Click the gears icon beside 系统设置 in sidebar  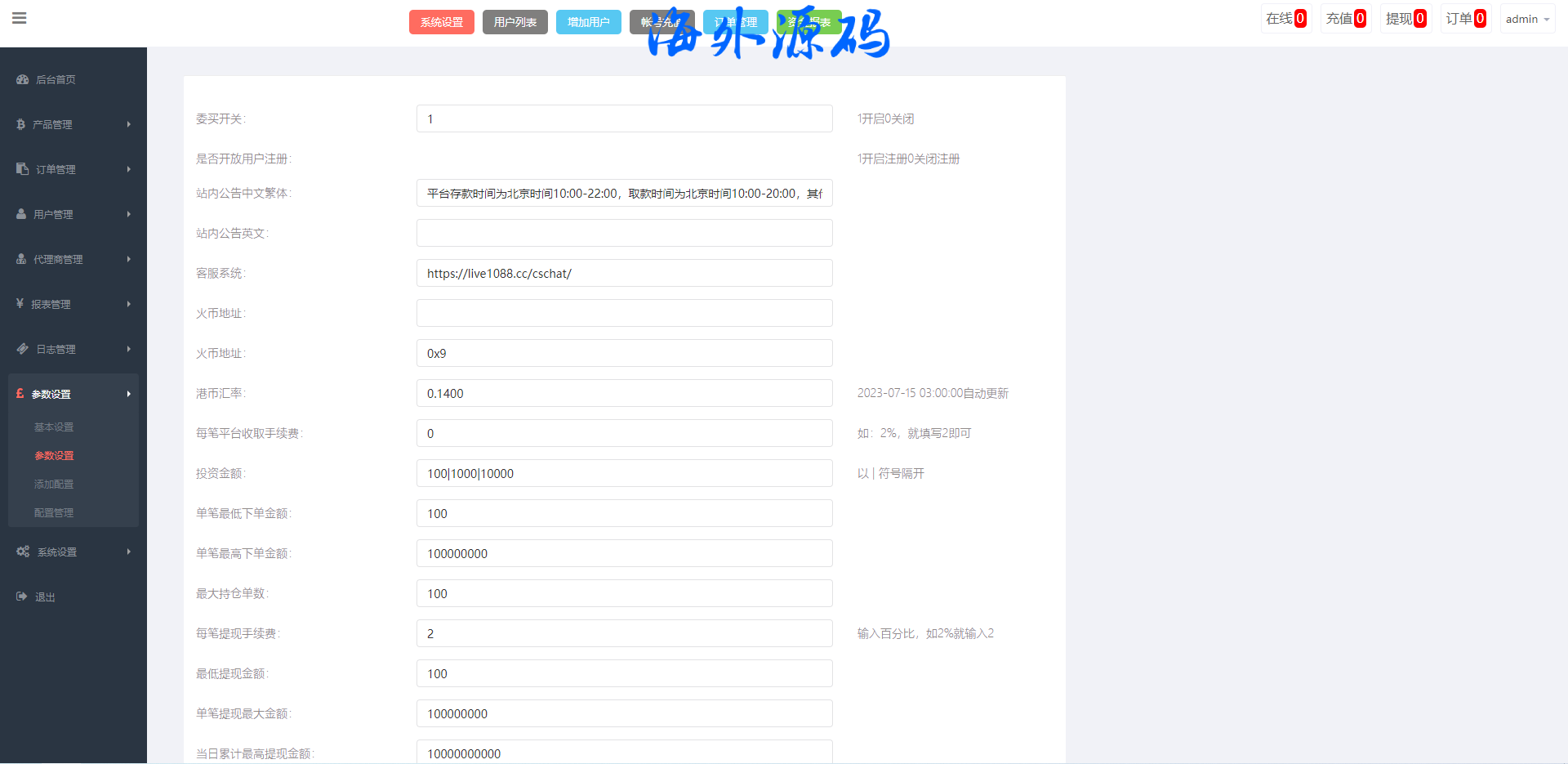coord(23,552)
